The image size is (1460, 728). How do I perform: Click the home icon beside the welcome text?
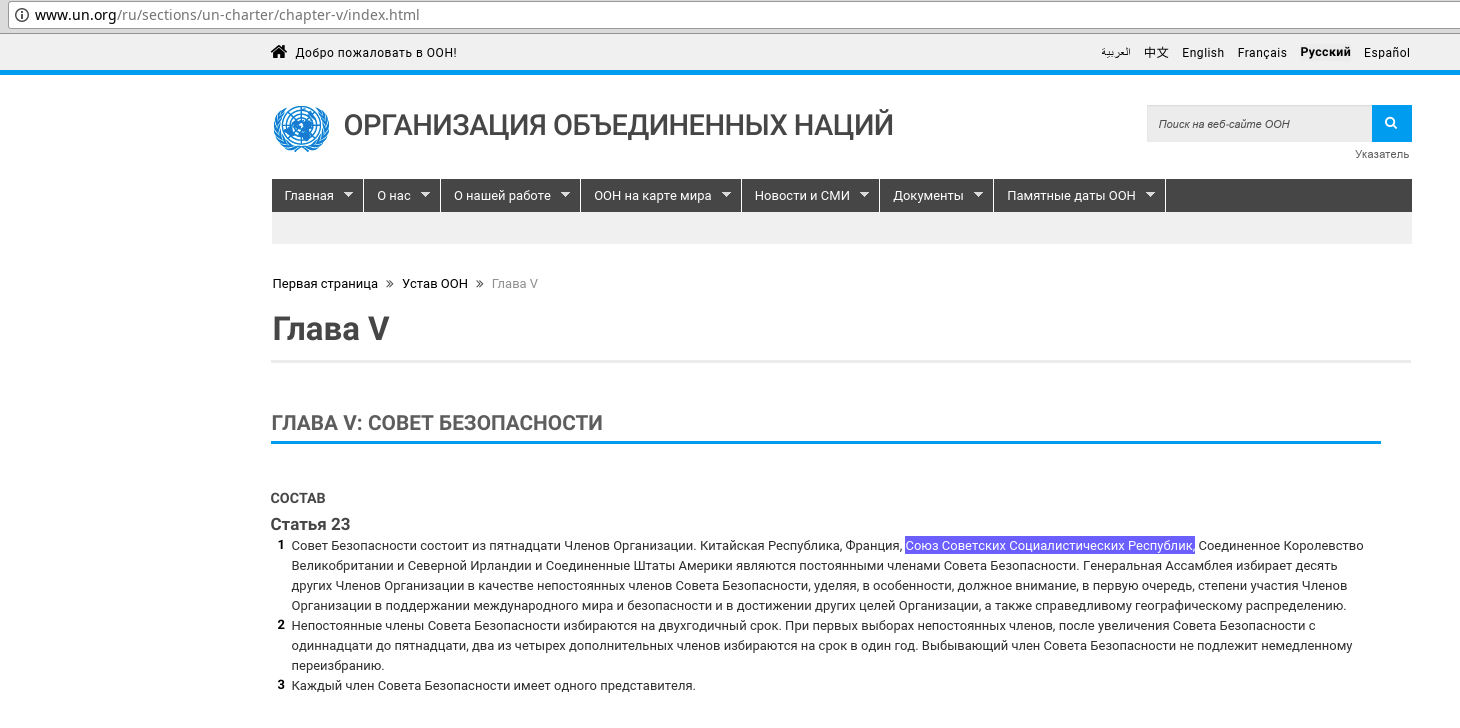[x=279, y=52]
